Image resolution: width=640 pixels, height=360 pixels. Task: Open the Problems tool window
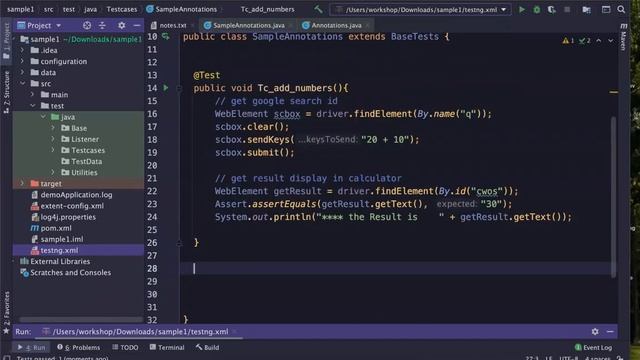79,347
